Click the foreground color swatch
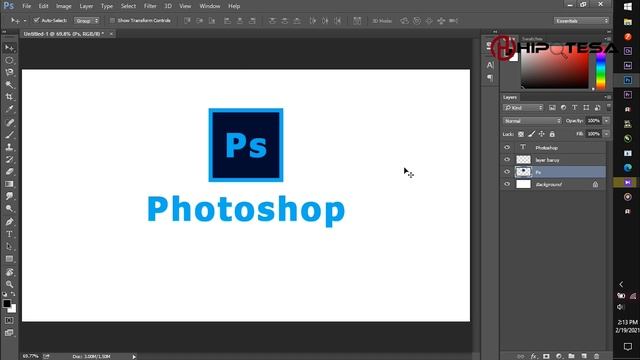 tap(7, 303)
